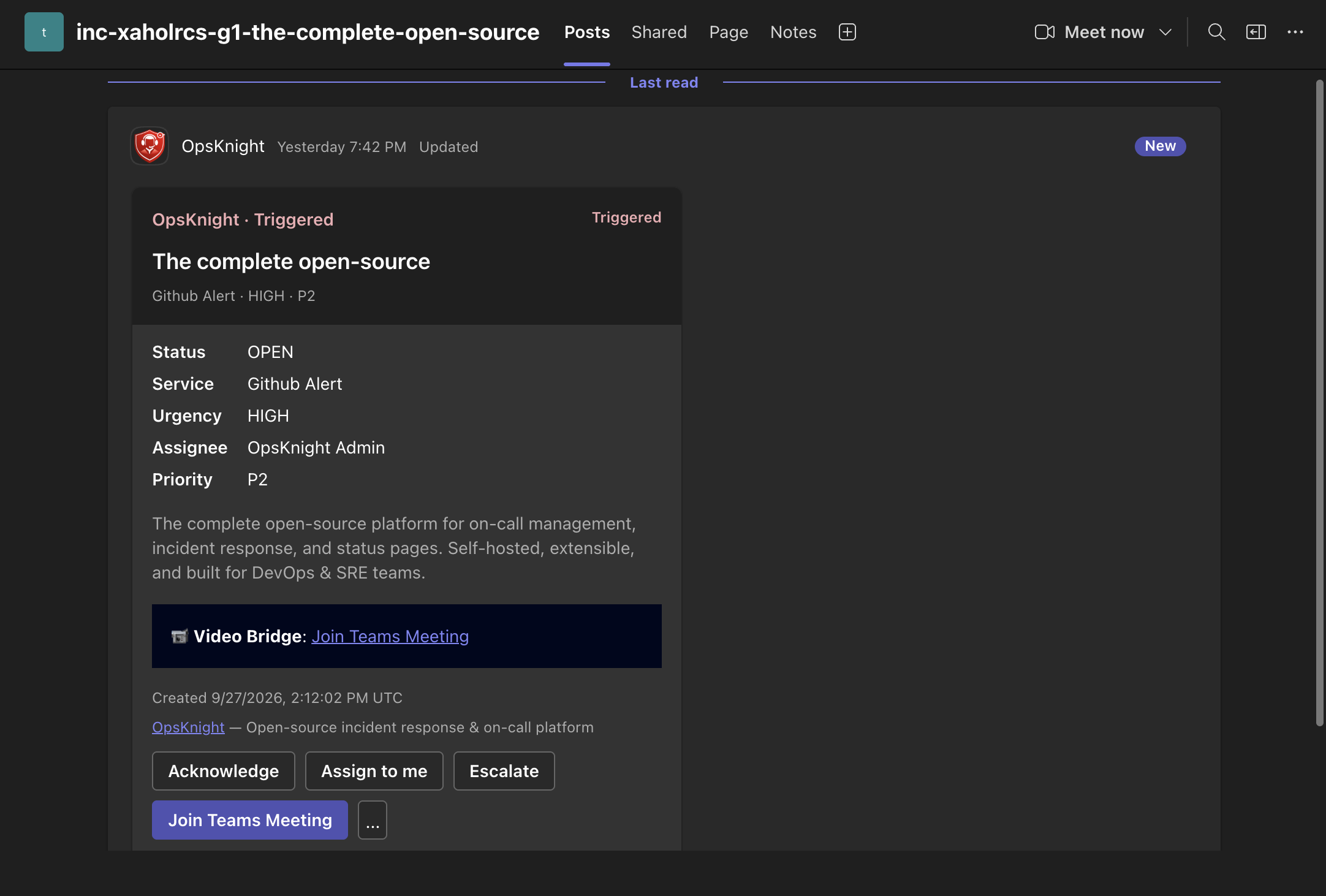
Task: Follow the Video Bridge Join Teams Meeting link
Action: (x=390, y=636)
